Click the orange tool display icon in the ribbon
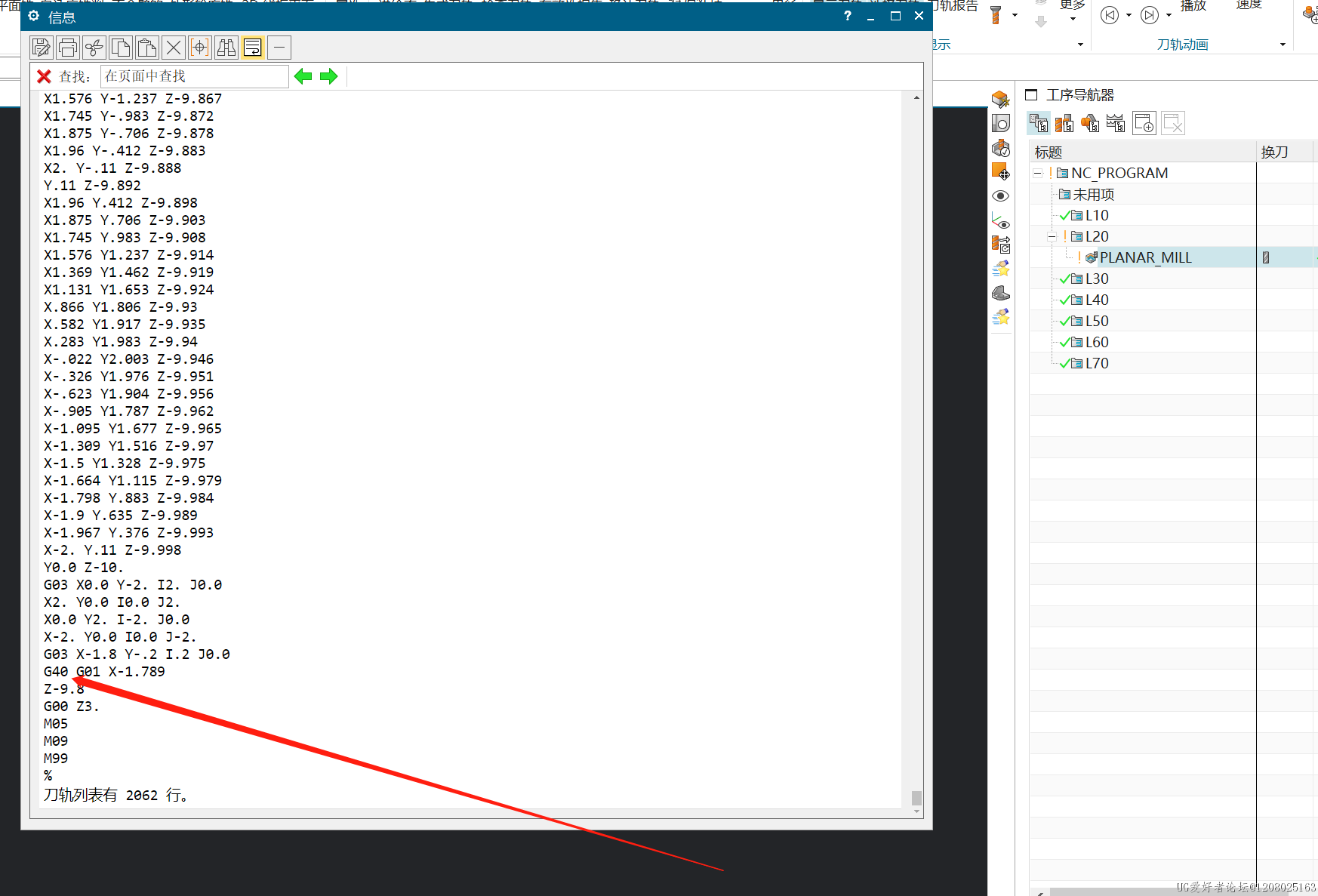Screen dimensions: 1318x896 click(x=996, y=15)
